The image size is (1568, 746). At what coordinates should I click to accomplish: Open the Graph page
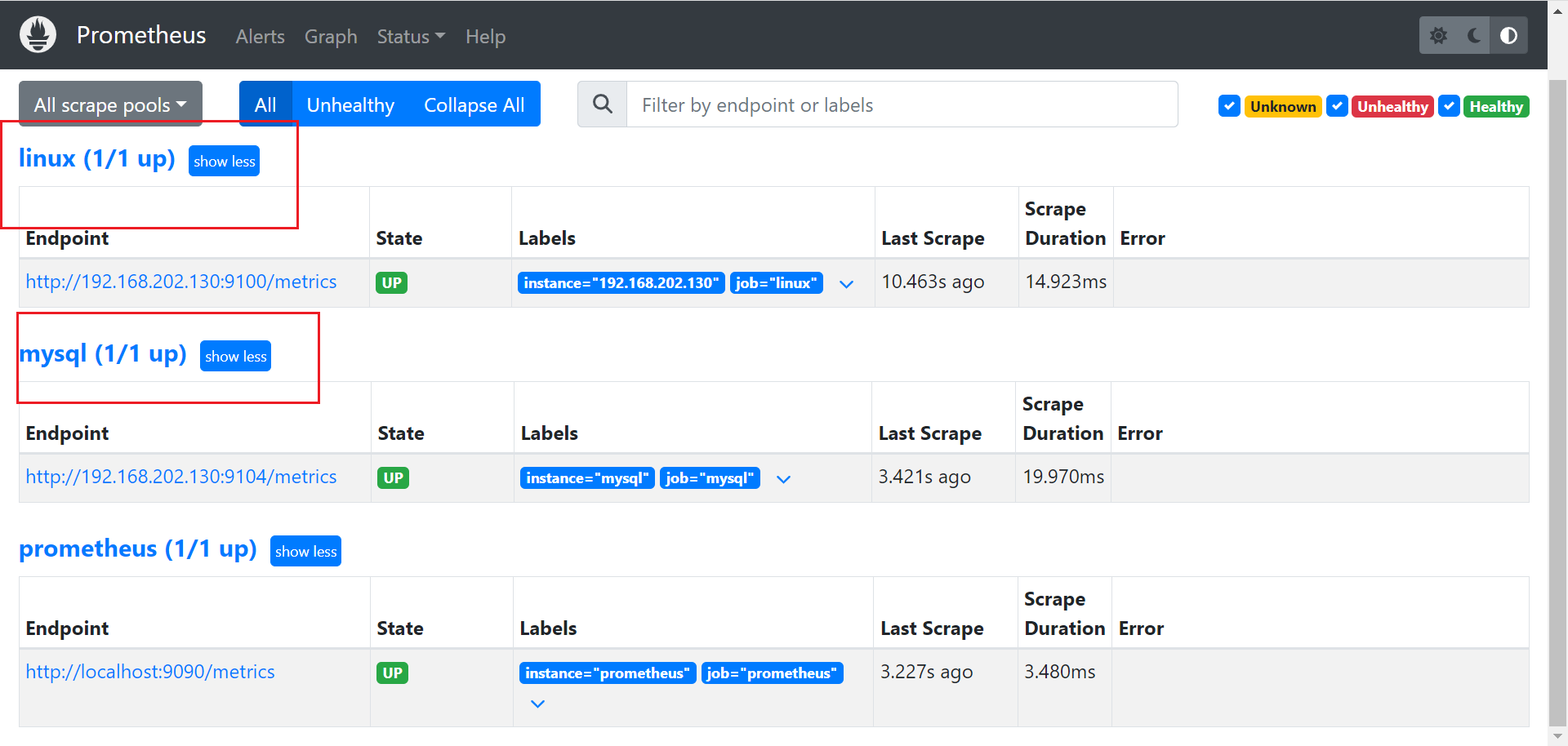tap(331, 37)
